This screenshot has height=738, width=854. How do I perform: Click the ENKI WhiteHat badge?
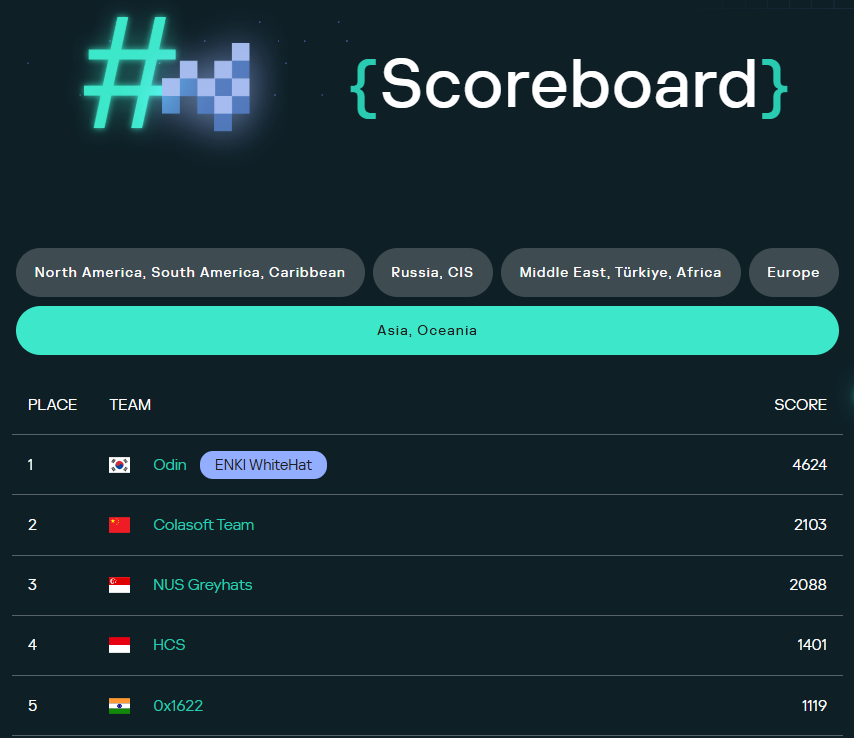(x=263, y=465)
